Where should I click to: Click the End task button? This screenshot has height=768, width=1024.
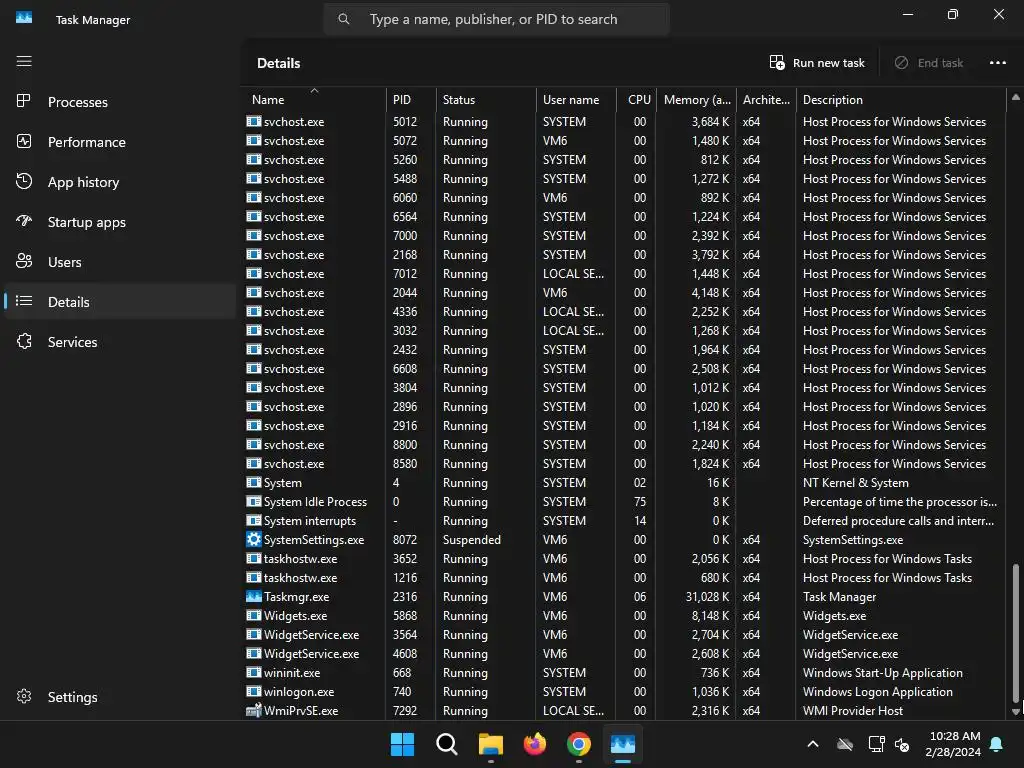click(929, 63)
